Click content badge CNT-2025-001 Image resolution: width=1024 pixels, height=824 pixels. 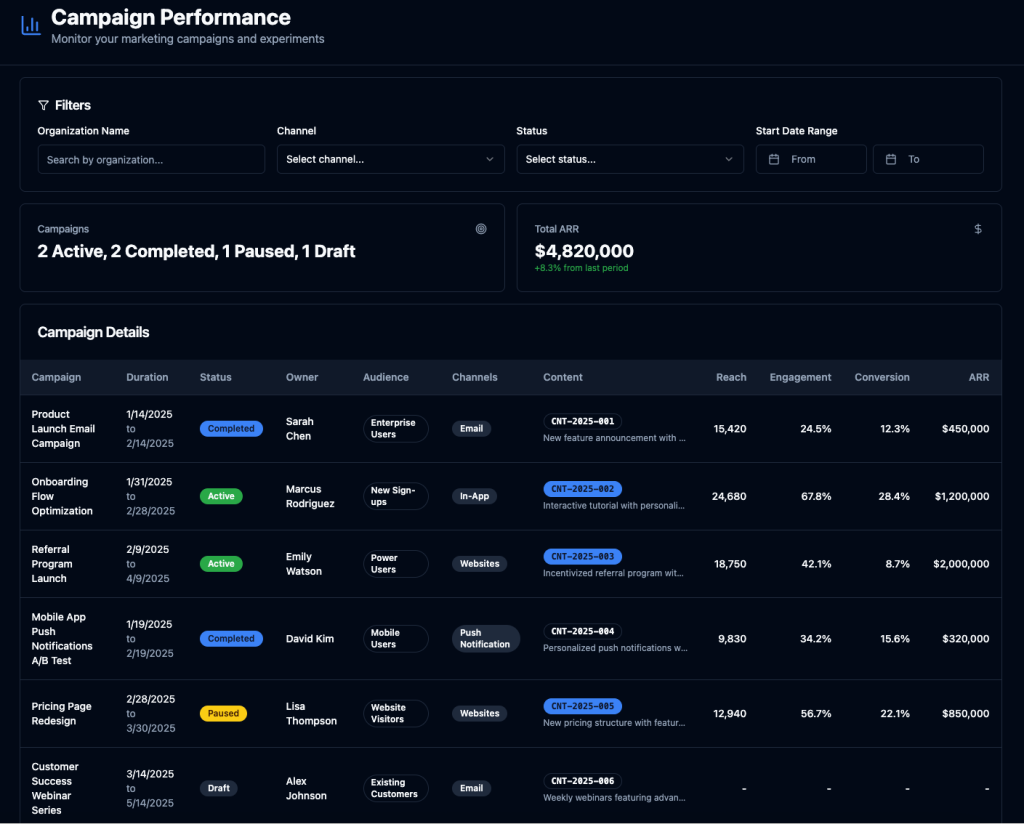[x=582, y=421]
